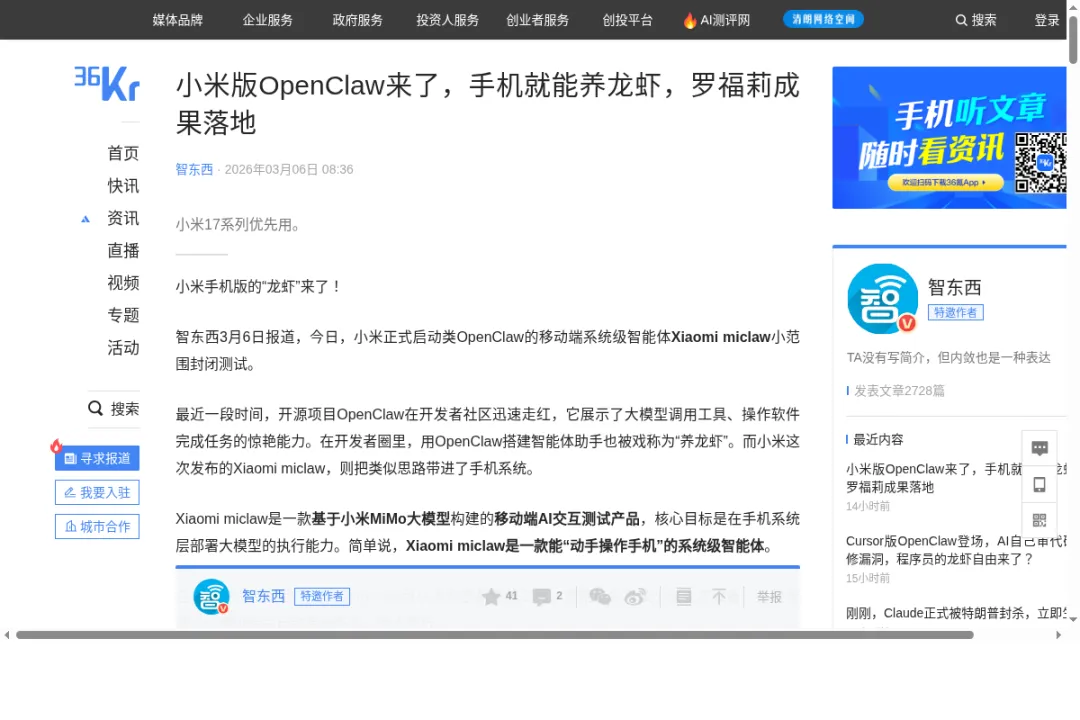
Task: Click the 特邀作者 badge in author card
Action: click(x=955, y=312)
